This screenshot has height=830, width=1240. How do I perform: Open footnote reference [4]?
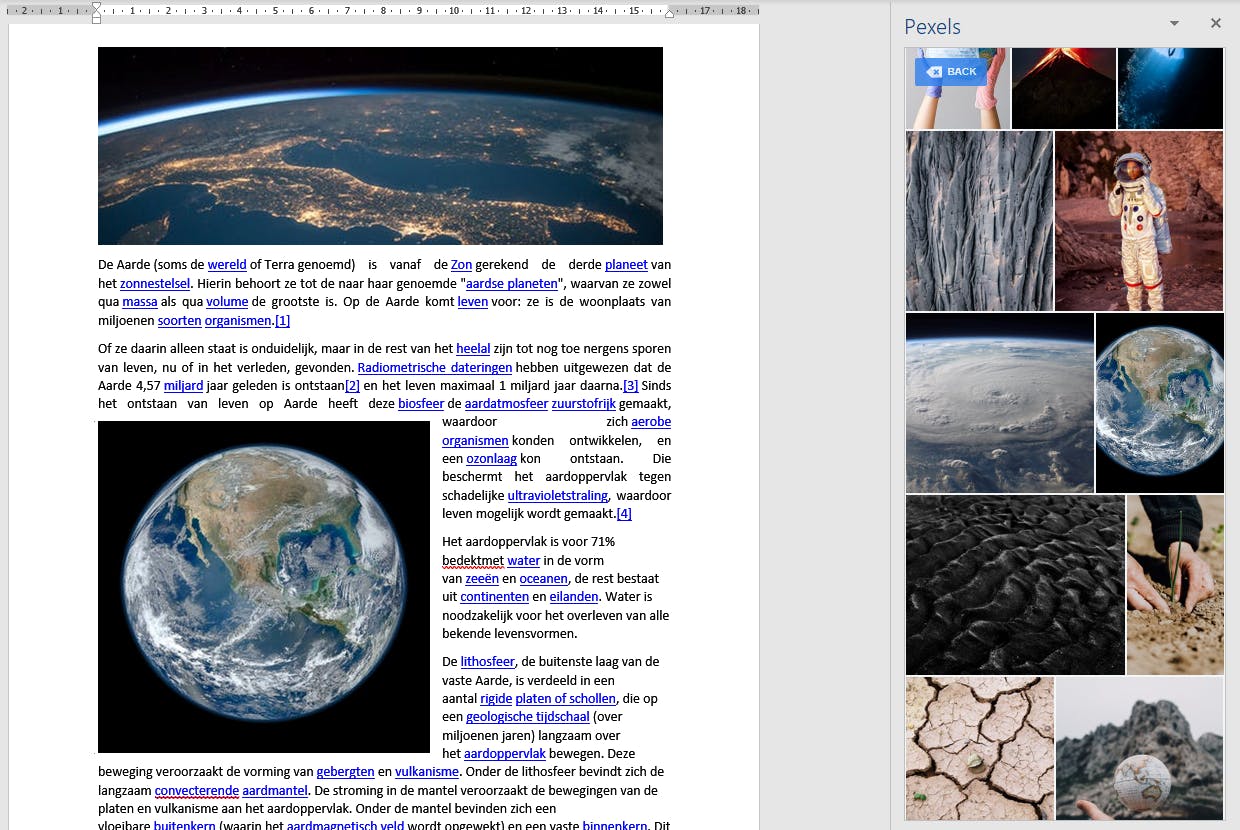[x=624, y=514]
